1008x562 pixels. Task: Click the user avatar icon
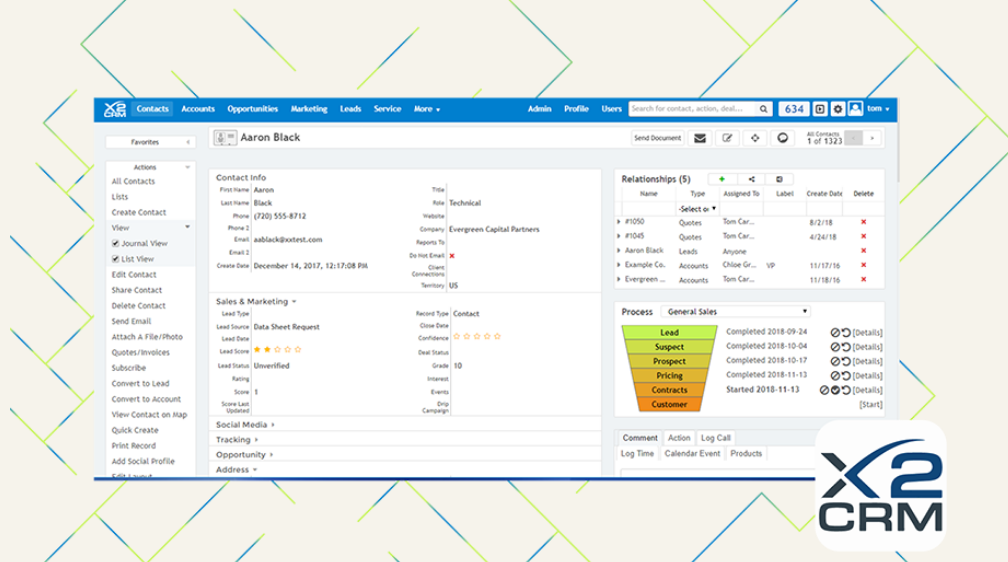(855, 109)
